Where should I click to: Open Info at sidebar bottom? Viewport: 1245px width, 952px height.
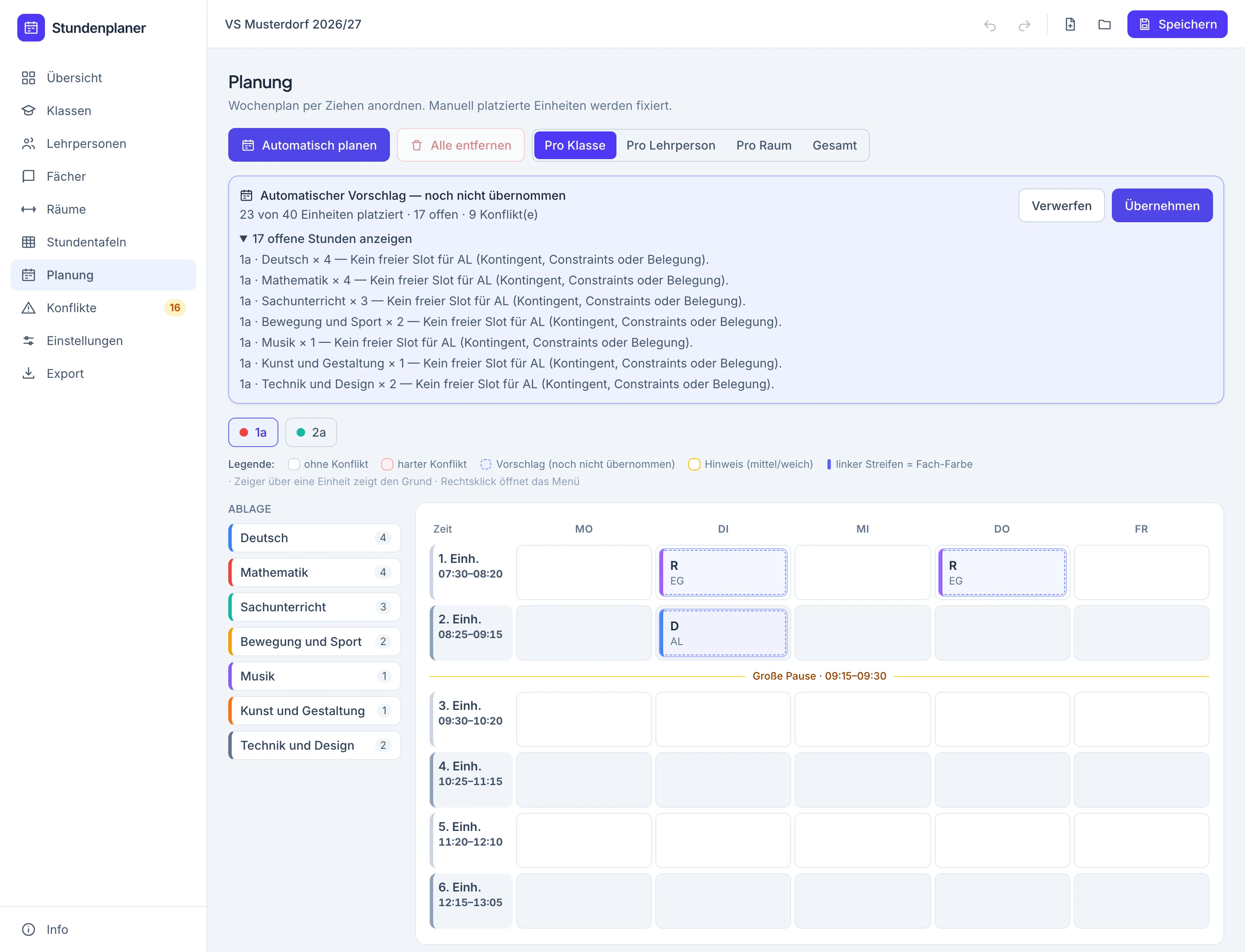(103, 930)
